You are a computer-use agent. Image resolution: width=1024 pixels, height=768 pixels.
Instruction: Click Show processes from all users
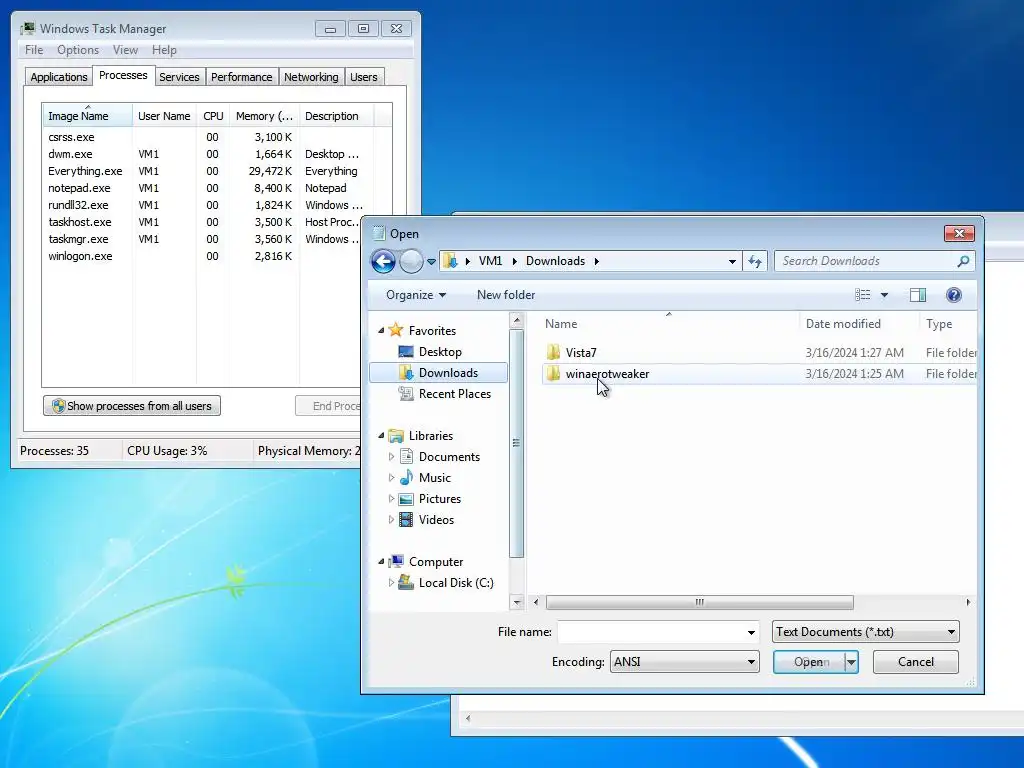(132, 406)
